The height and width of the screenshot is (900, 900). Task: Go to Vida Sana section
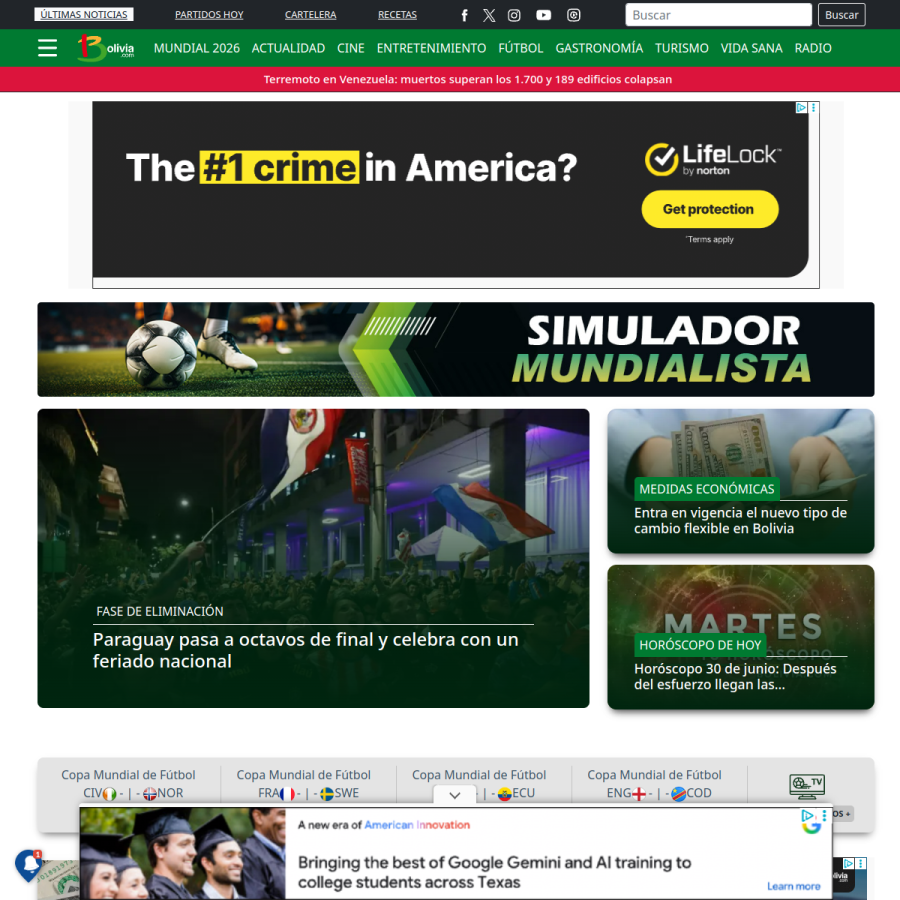[x=751, y=48]
